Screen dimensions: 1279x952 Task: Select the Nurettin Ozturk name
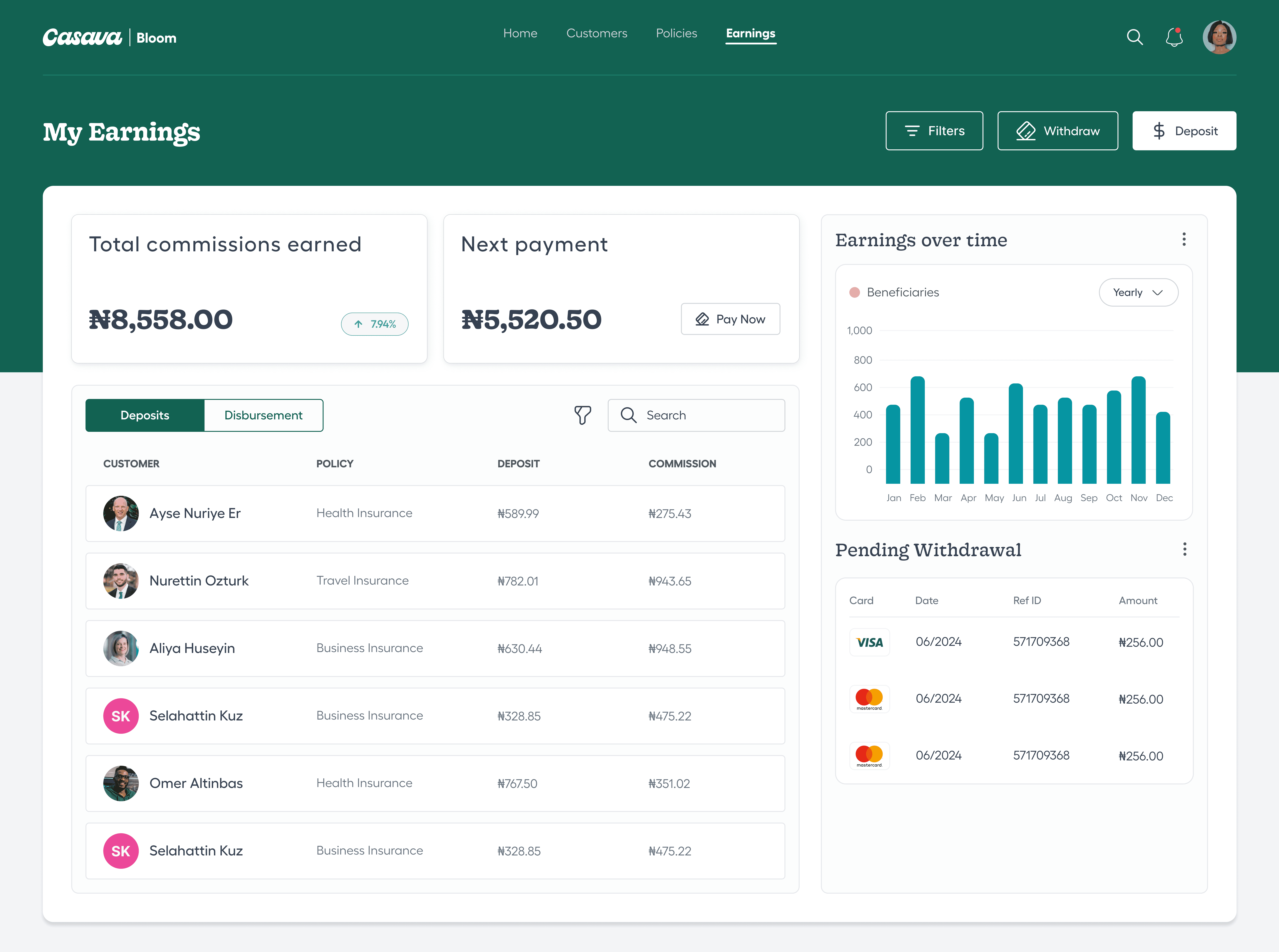tap(199, 580)
